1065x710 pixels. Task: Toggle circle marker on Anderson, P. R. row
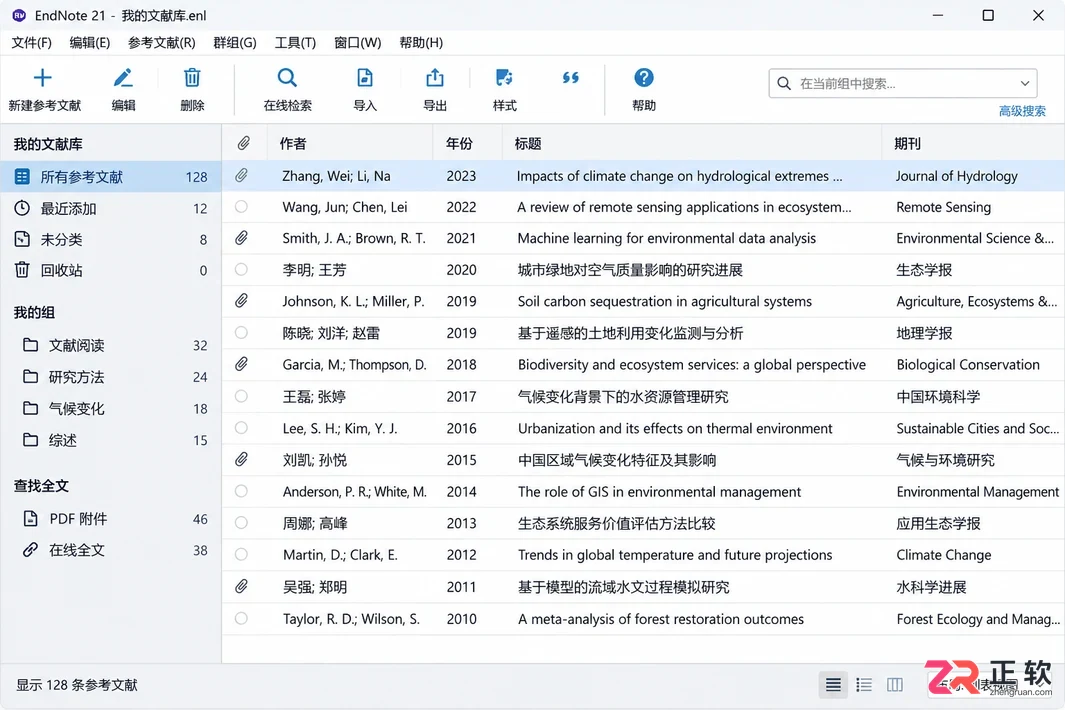click(241, 491)
